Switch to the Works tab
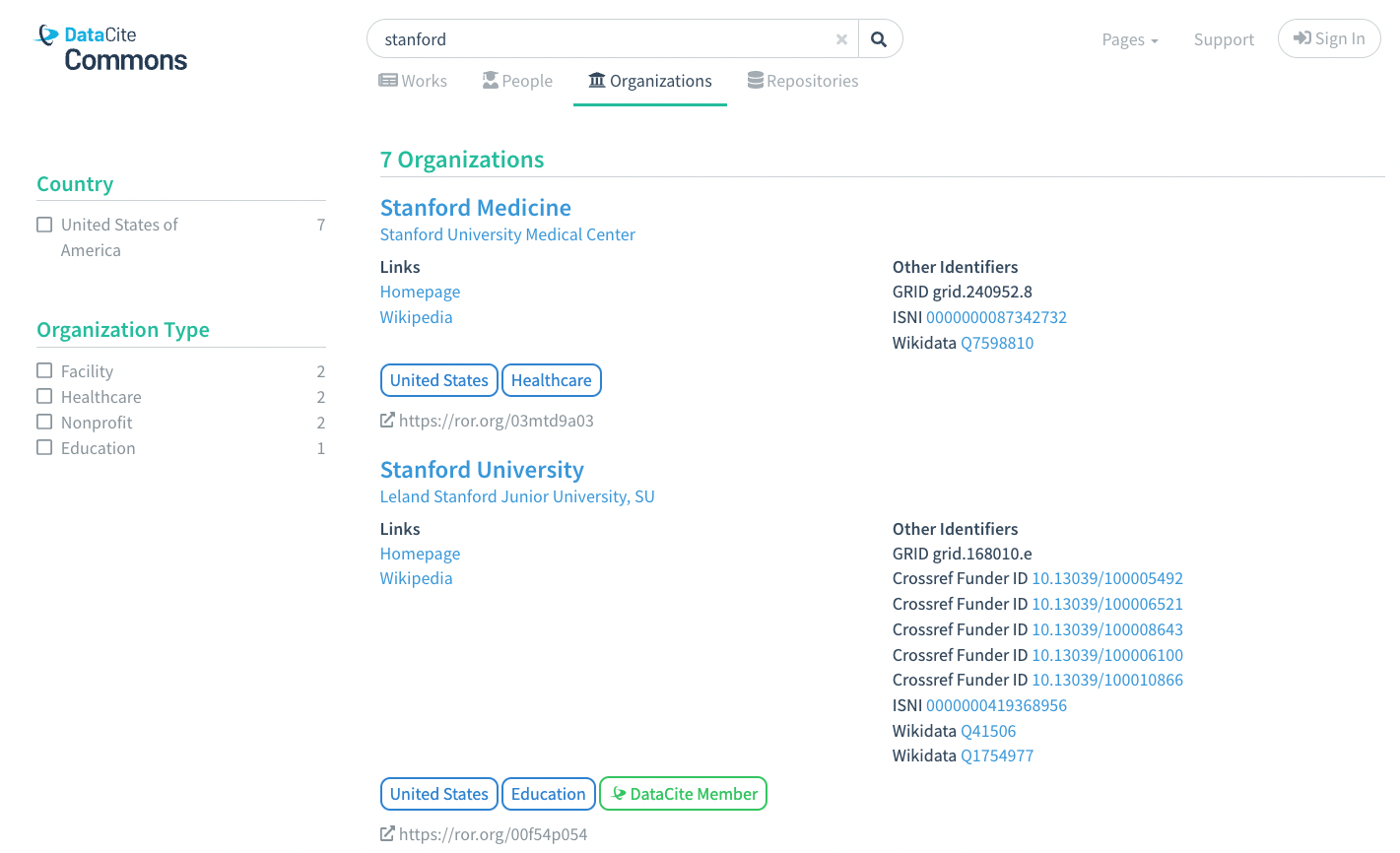Screen dimensions: 1400x853 [x=413, y=81]
